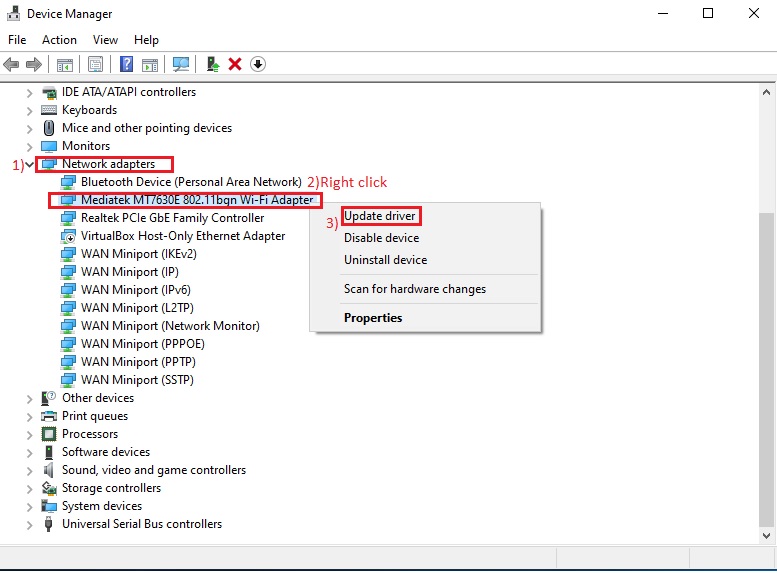The width and height of the screenshot is (777, 573).
Task: Click the circled down-arrow toolbar icon
Action: tap(258, 64)
